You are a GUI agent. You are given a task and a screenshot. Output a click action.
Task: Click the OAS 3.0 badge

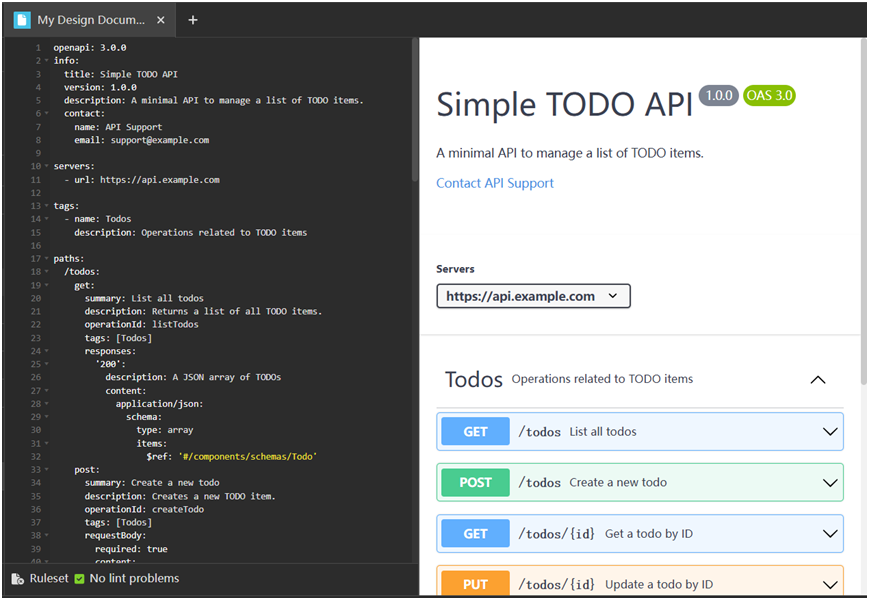click(x=769, y=95)
